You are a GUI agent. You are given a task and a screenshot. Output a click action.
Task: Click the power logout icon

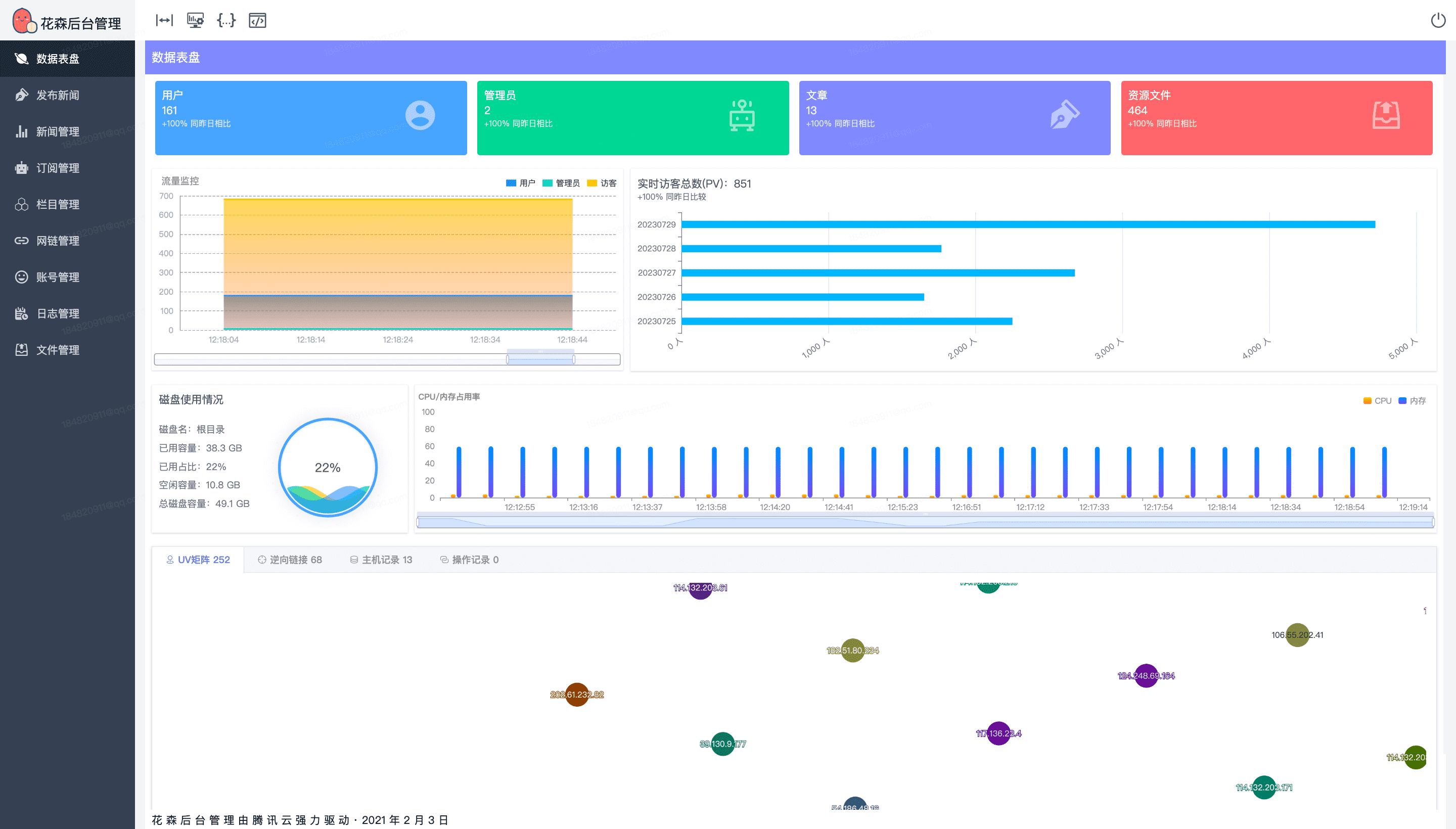[1438, 21]
